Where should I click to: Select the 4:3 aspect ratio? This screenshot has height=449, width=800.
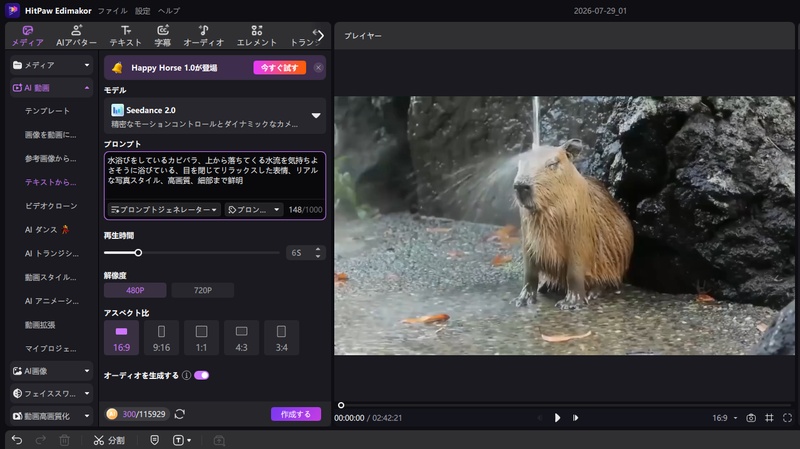point(241,338)
